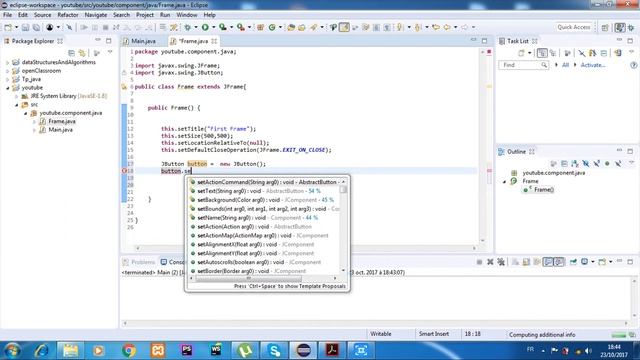640x360 pixels.
Task: Click the Find field in Task List
Action: pyautogui.click(x=523, y=65)
